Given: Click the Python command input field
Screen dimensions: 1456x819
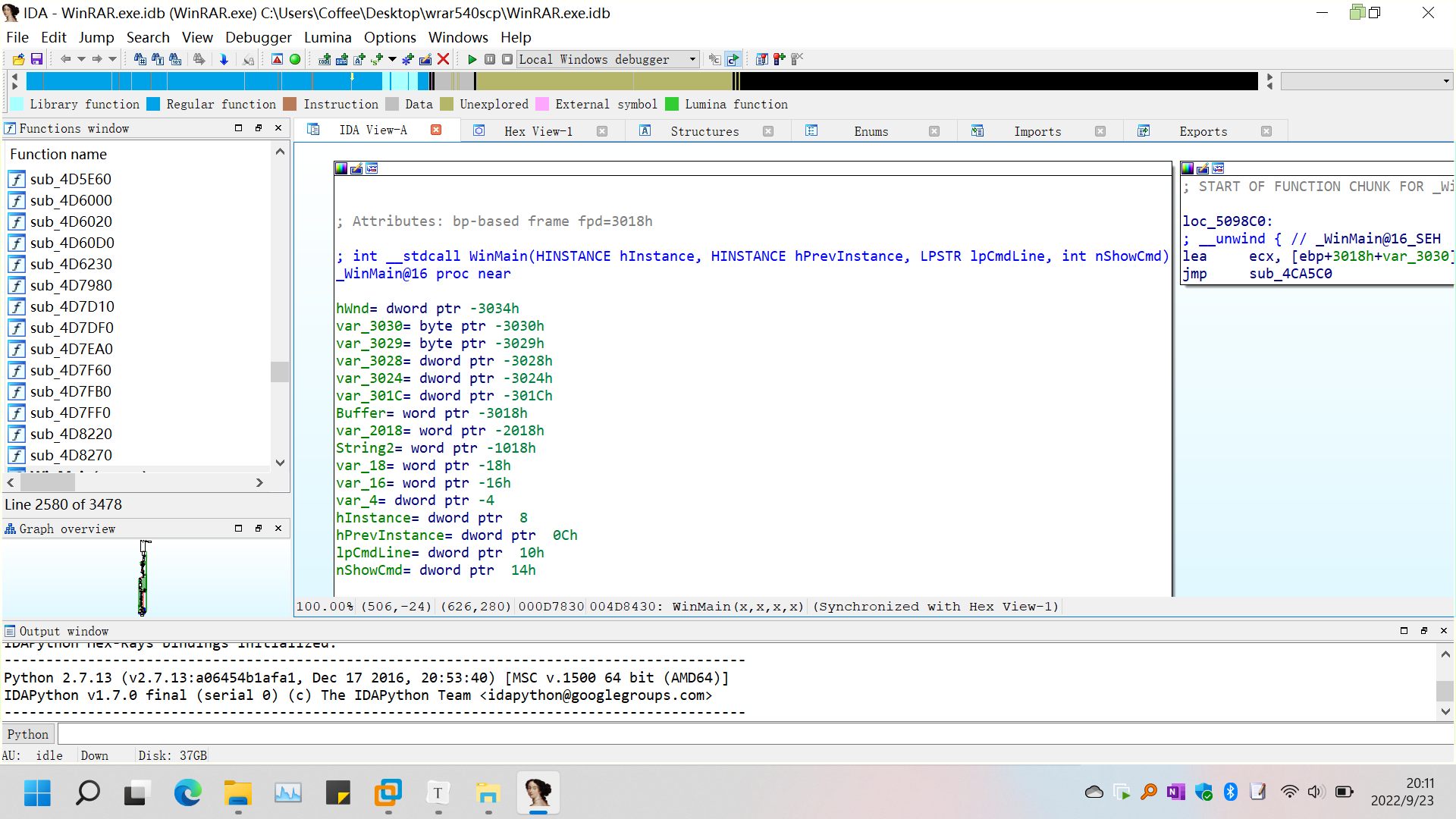Looking at the screenshot, I should click(755, 734).
